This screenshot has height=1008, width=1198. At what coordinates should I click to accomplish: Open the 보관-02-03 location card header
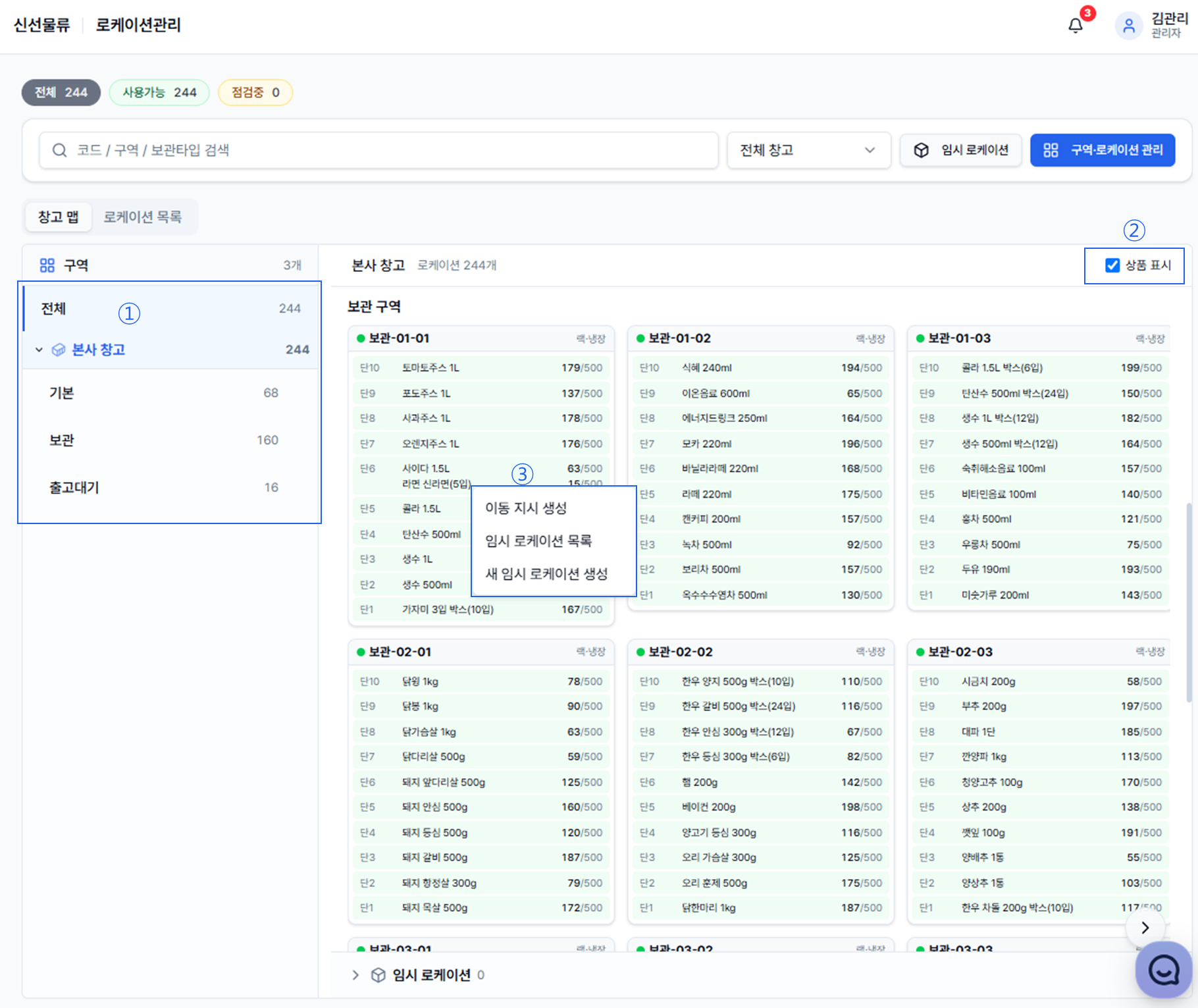pos(1039,652)
